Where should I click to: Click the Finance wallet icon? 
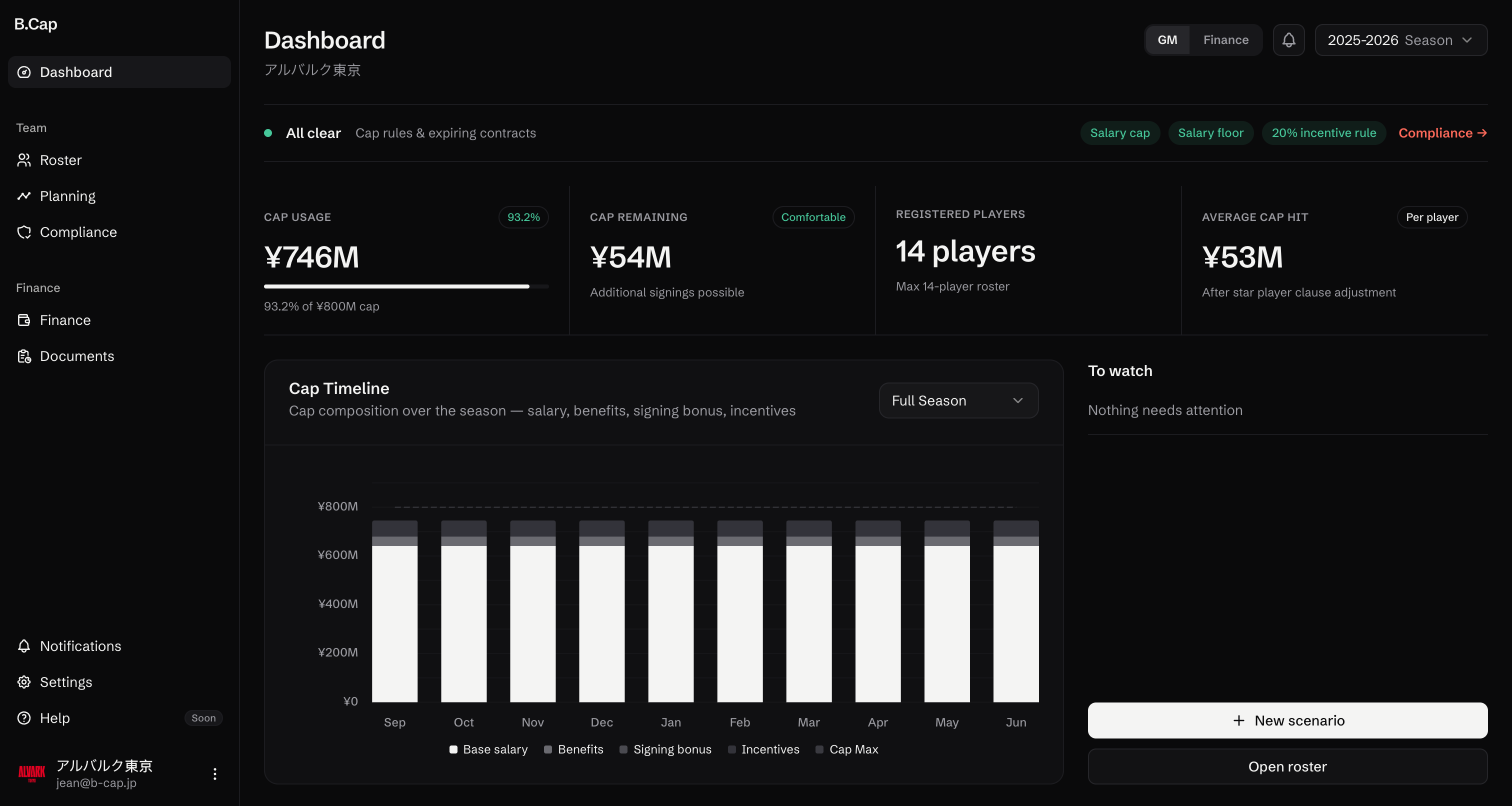pyautogui.click(x=24, y=320)
